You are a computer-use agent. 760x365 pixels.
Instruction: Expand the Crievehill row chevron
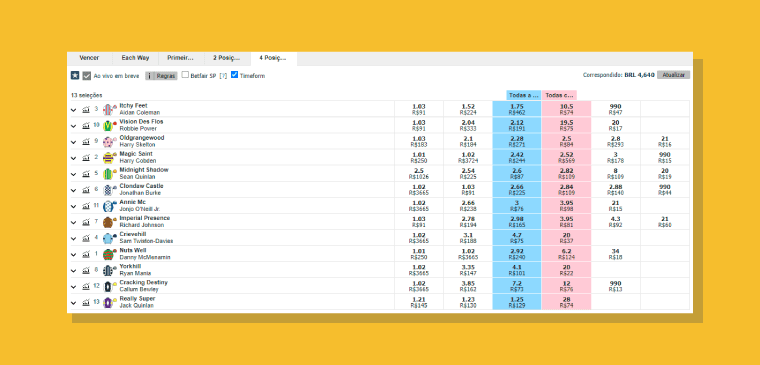[x=74, y=238]
